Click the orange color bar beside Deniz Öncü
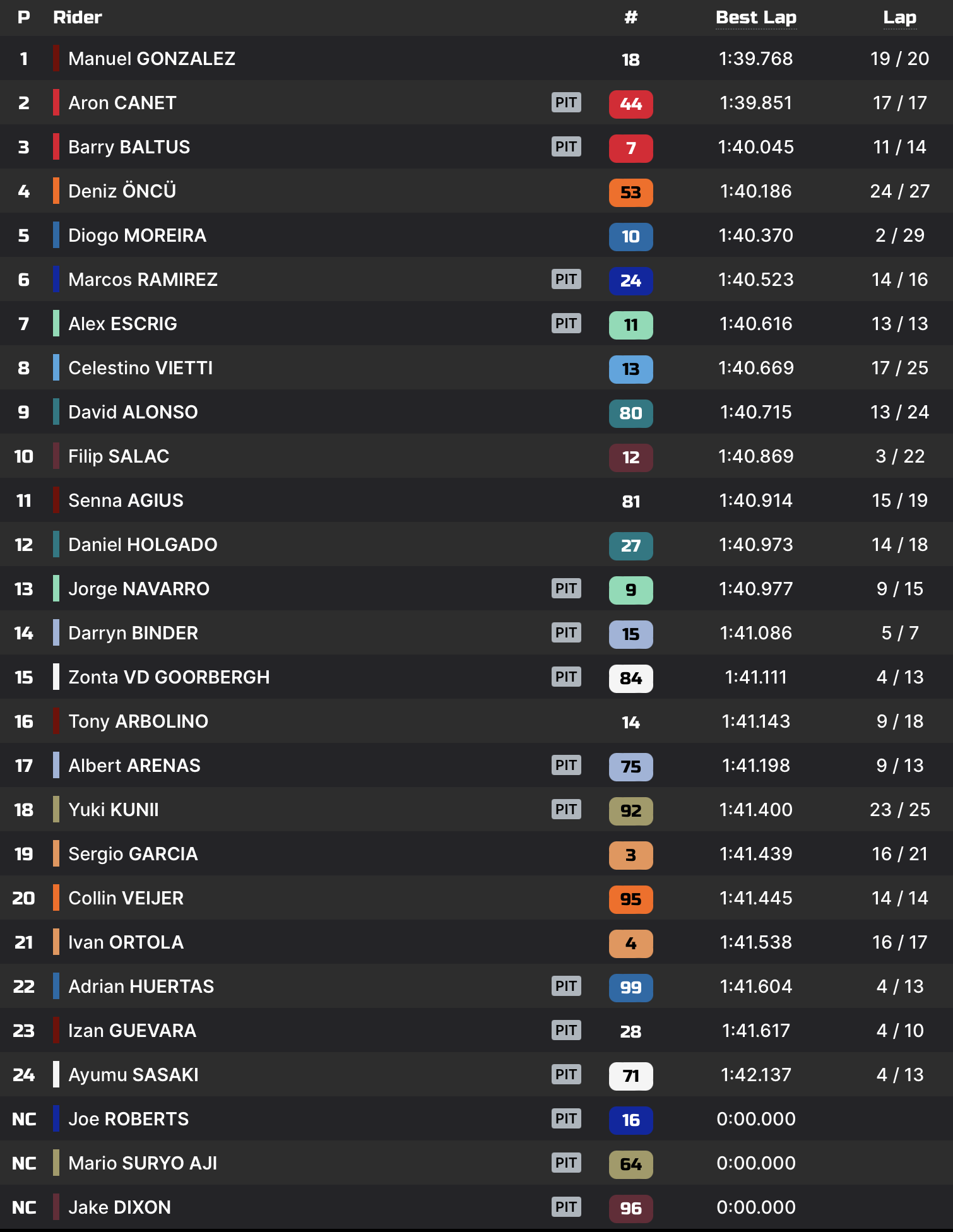This screenshot has width=953, height=1232. click(x=56, y=191)
